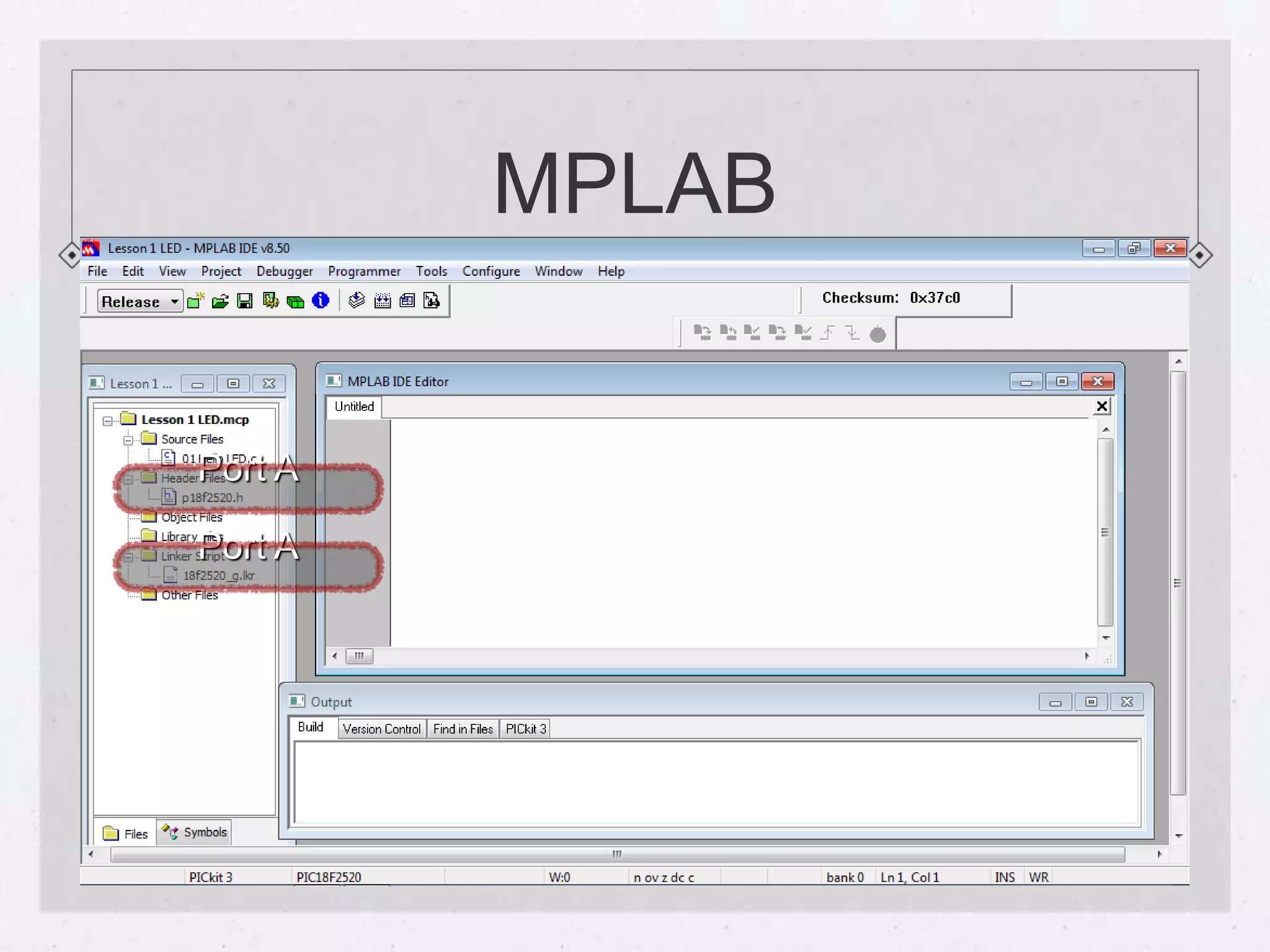Click Ln 1, Col 1 in status bar
Screen dimensions: 1270x952
point(910,877)
